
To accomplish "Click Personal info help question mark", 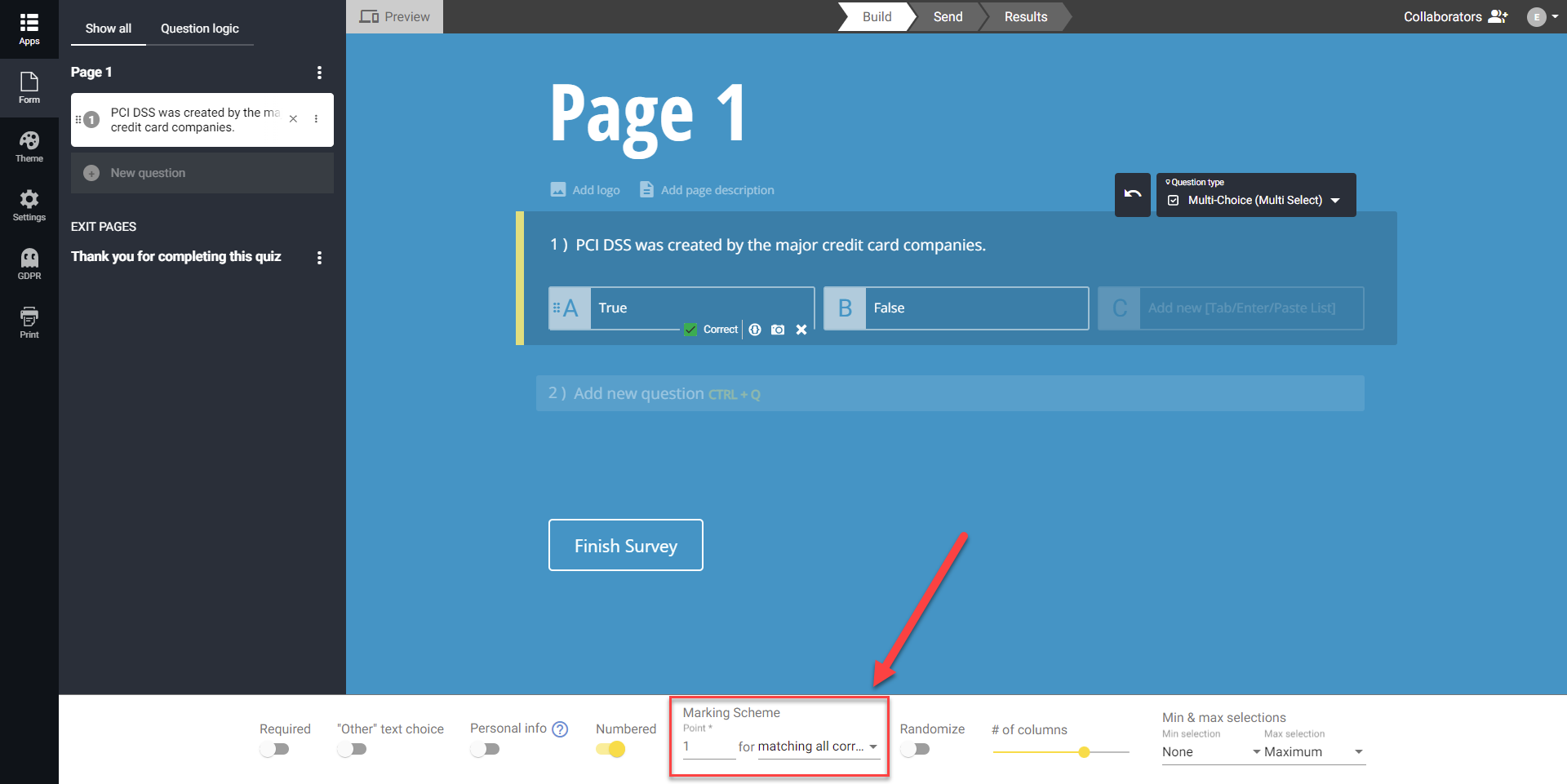I will pos(560,729).
